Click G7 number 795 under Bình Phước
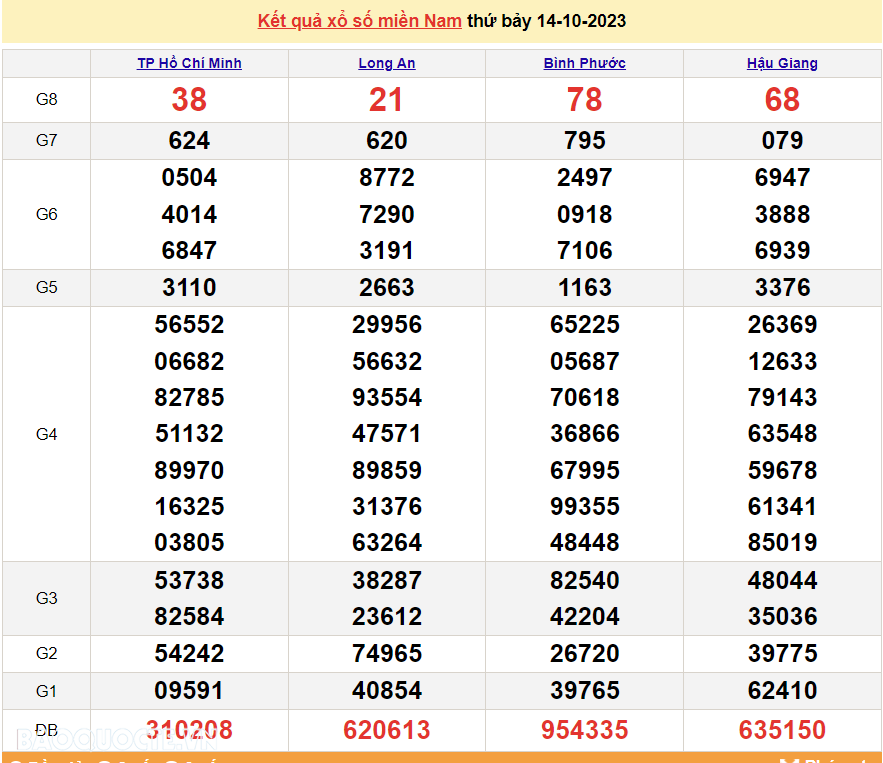The width and height of the screenshot is (883, 763). [584, 141]
